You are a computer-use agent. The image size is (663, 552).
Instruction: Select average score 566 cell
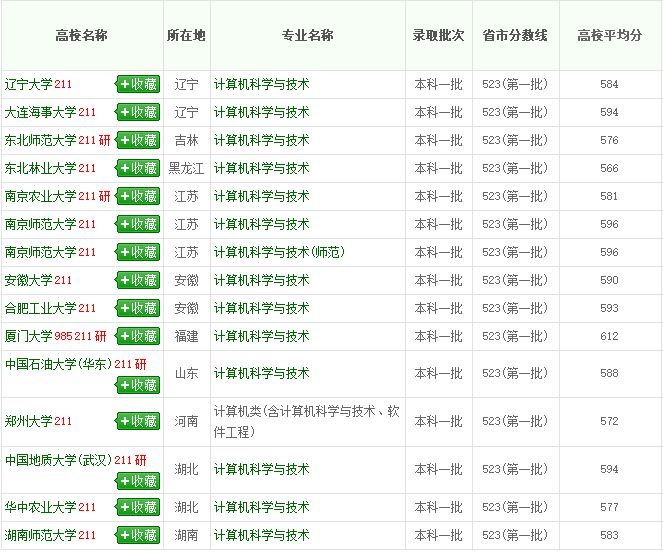(609, 168)
